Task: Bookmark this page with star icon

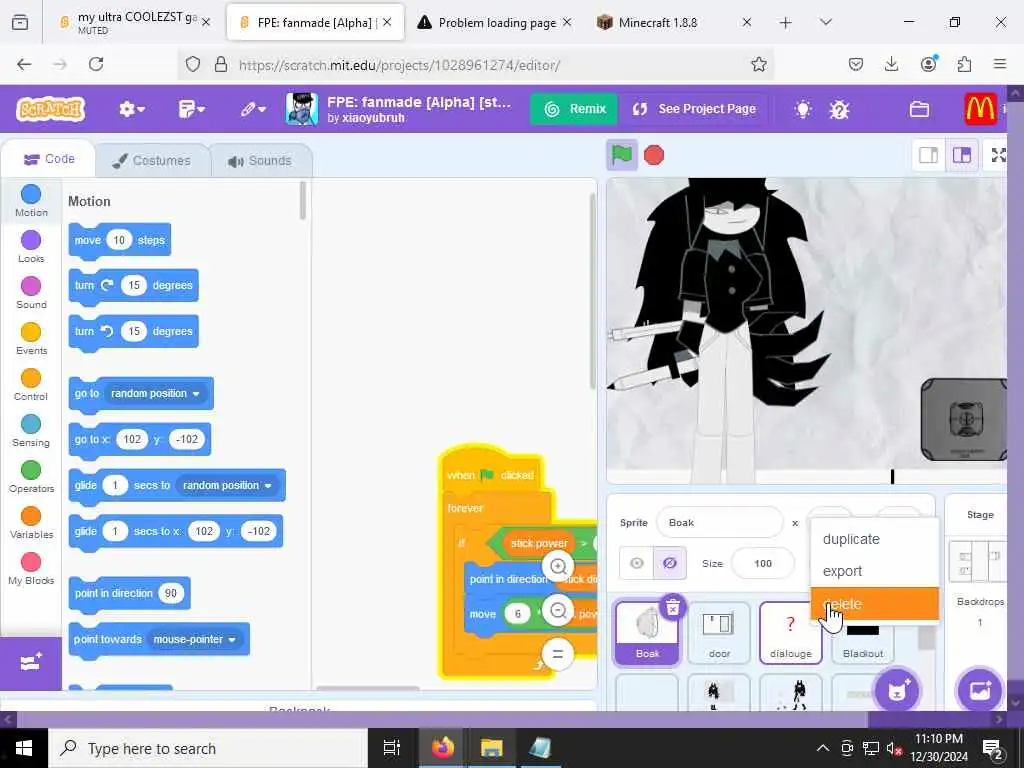Action: click(x=758, y=64)
